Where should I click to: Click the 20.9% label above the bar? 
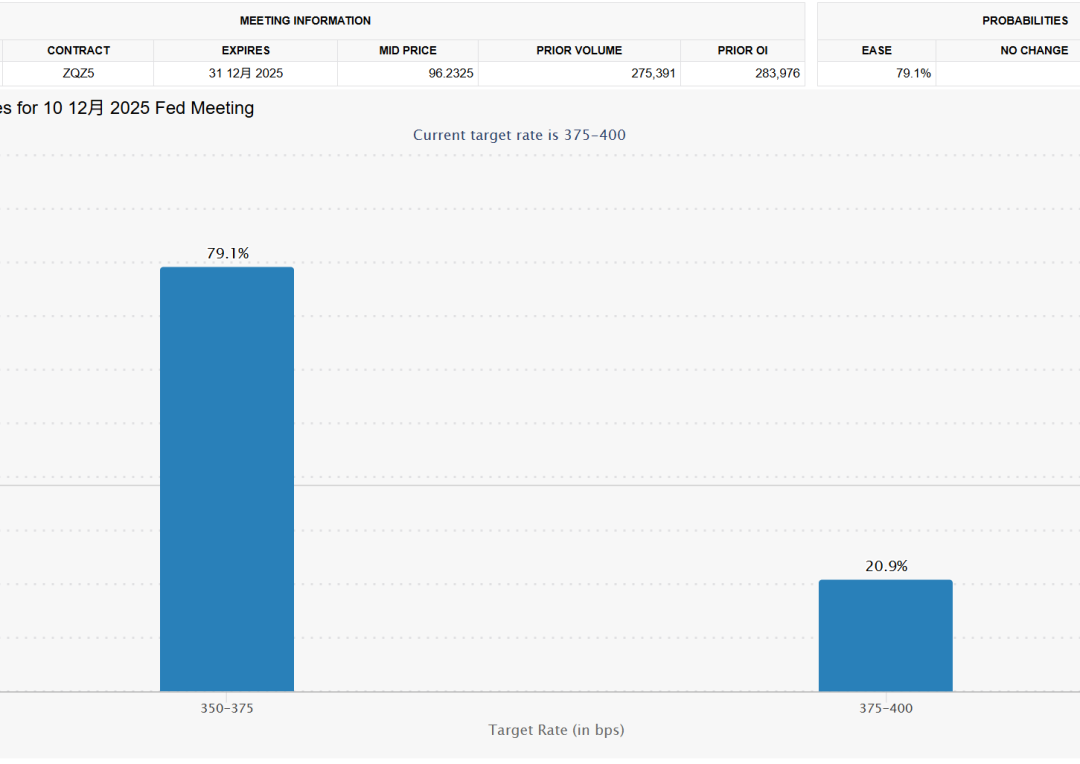point(886,566)
